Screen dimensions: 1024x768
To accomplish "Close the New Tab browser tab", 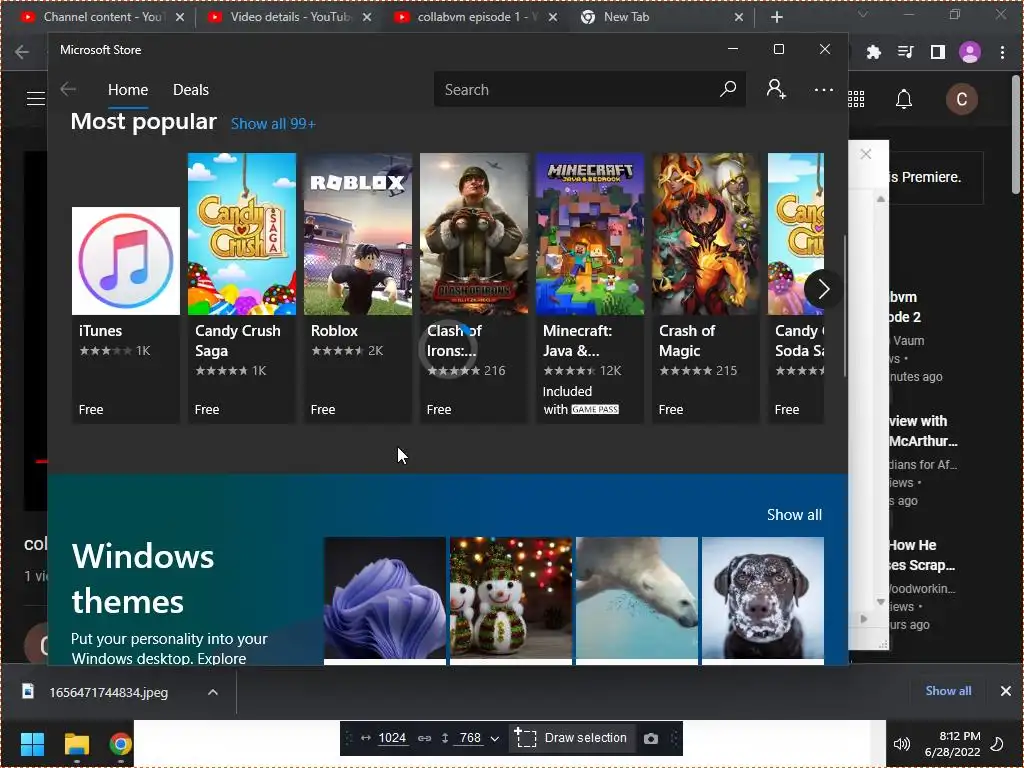I will tap(739, 17).
